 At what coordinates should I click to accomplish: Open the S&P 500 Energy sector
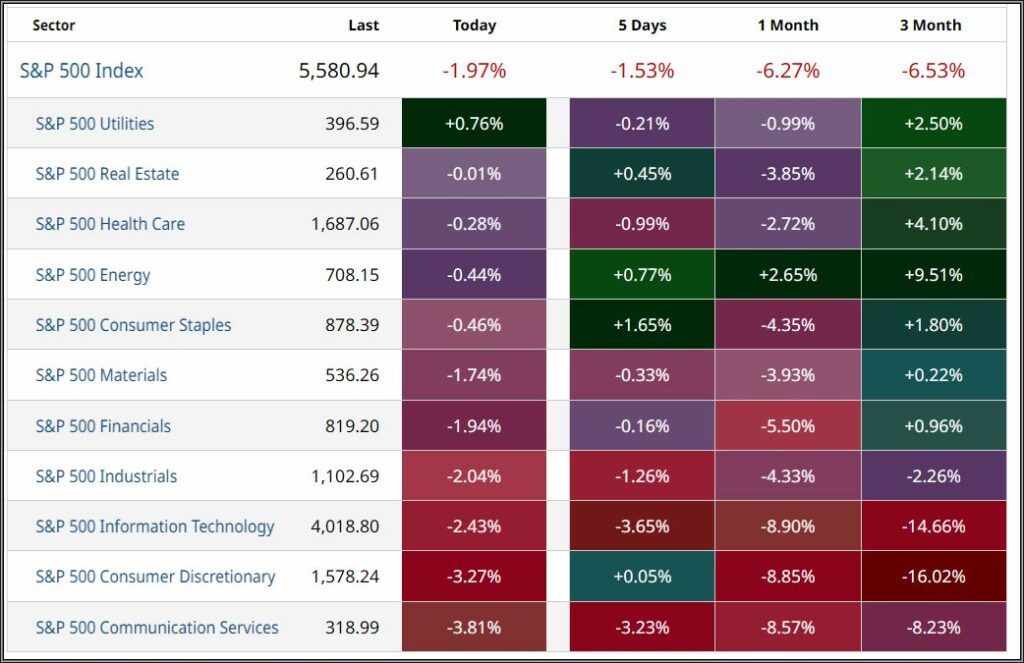click(93, 275)
